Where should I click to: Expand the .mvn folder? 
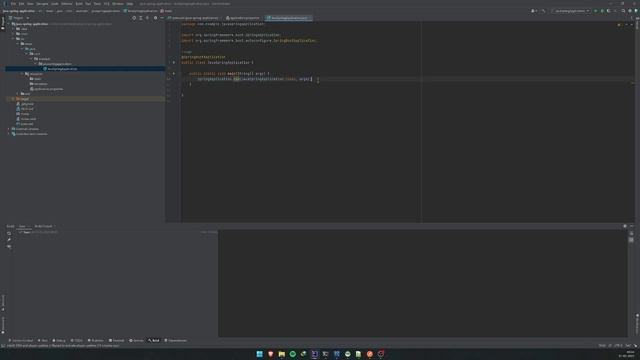point(13,34)
